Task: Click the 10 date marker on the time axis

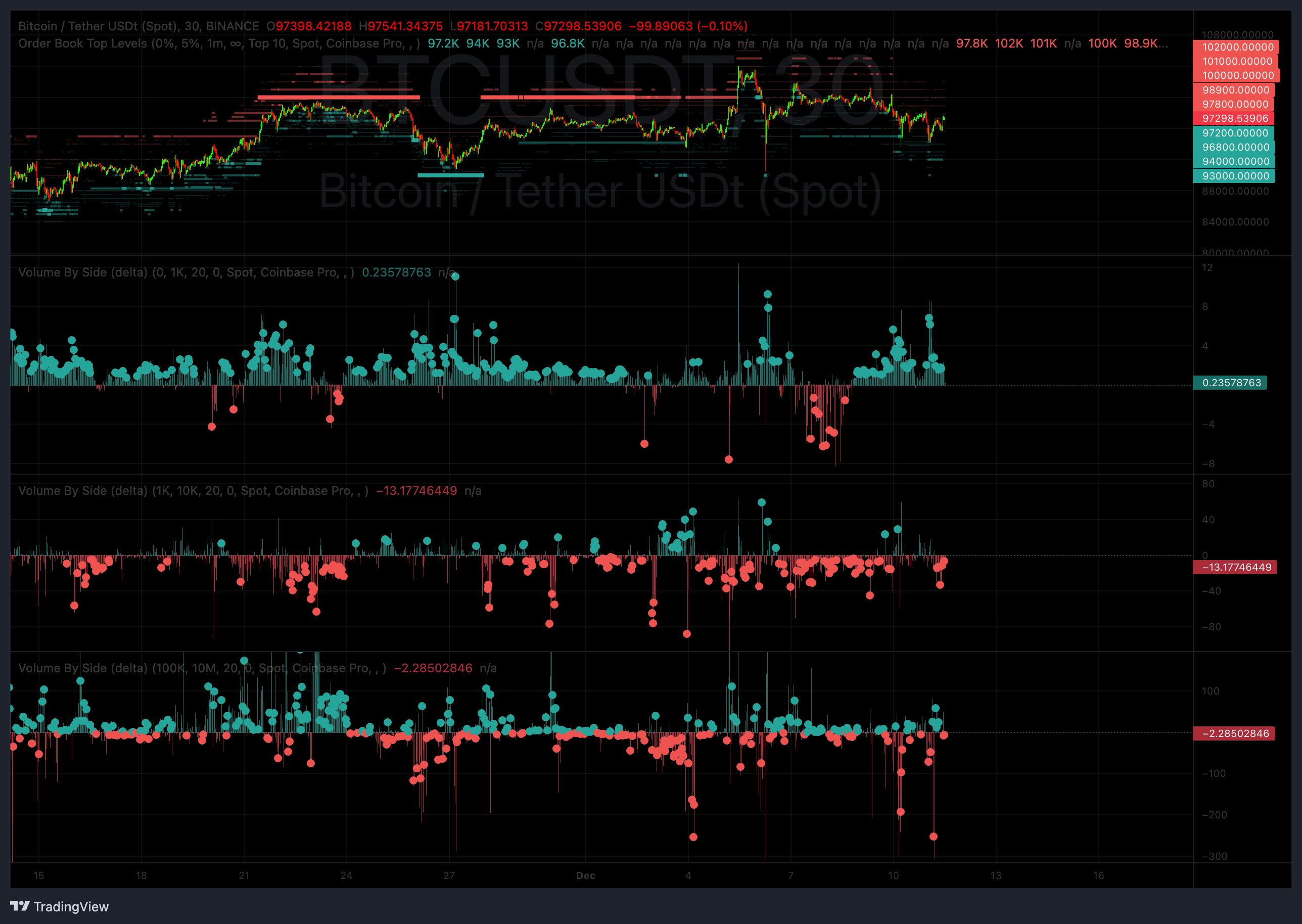Action: point(893,875)
